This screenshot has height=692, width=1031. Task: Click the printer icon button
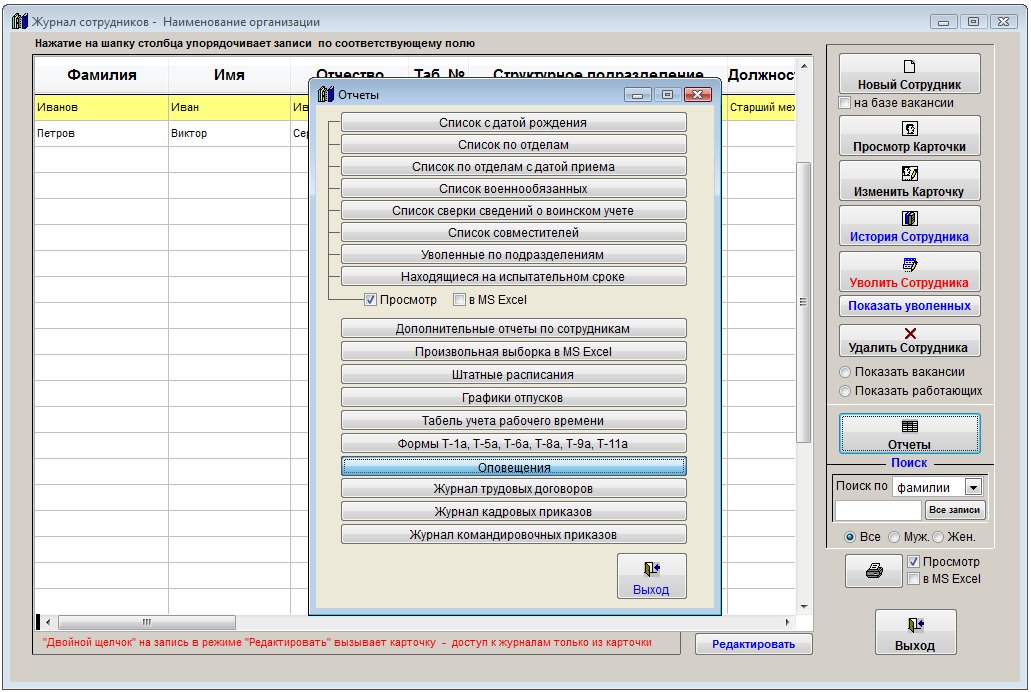(x=874, y=570)
